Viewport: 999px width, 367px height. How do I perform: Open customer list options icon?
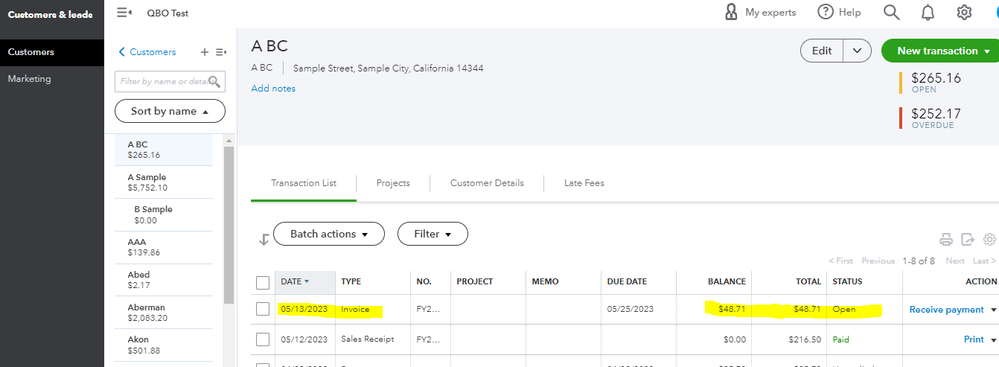(221, 52)
